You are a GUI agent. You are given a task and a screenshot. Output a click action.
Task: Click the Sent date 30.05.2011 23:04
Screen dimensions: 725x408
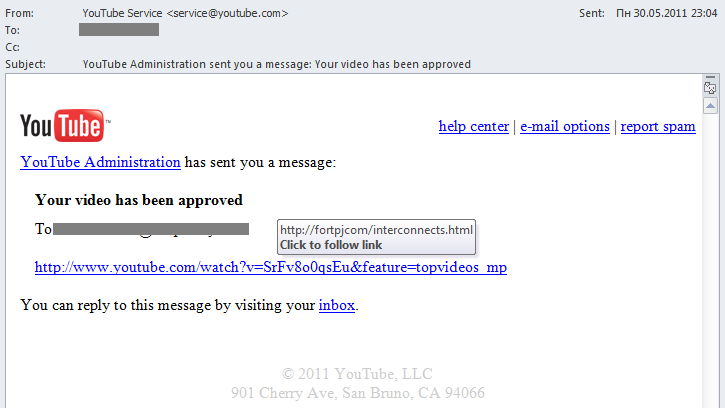tap(666, 13)
